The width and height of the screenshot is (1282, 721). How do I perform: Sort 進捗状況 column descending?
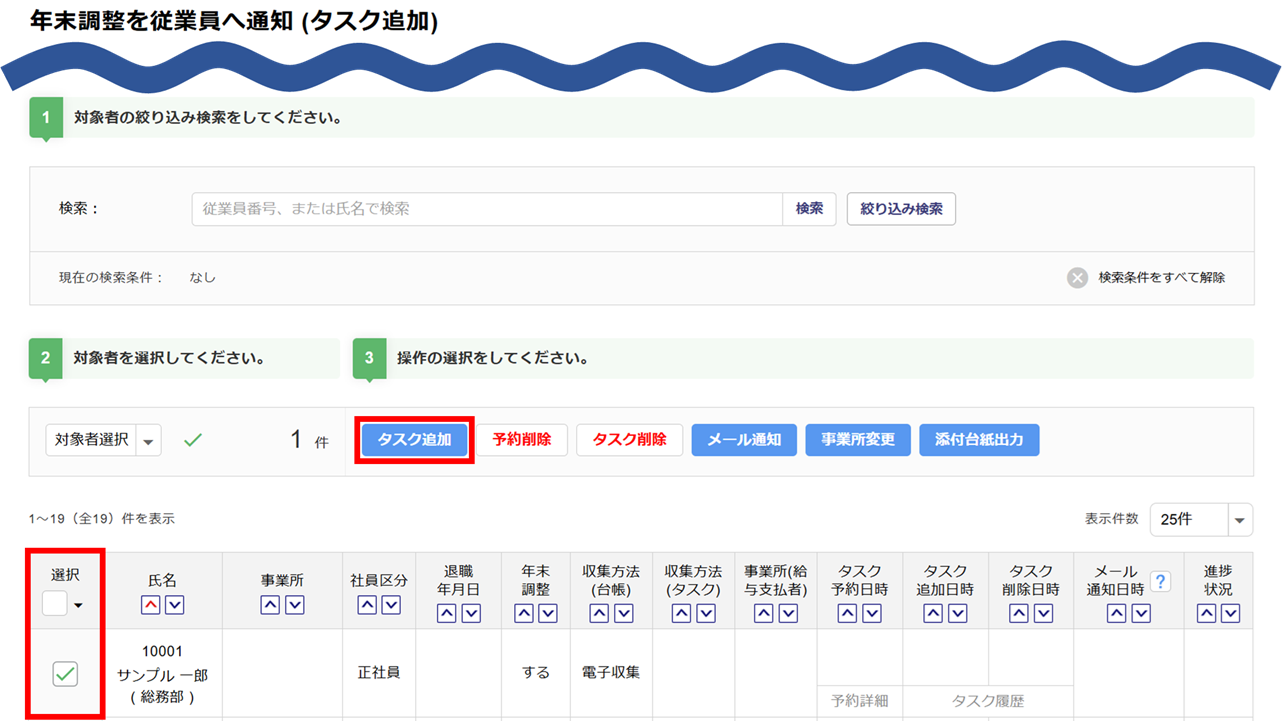click(1231, 613)
